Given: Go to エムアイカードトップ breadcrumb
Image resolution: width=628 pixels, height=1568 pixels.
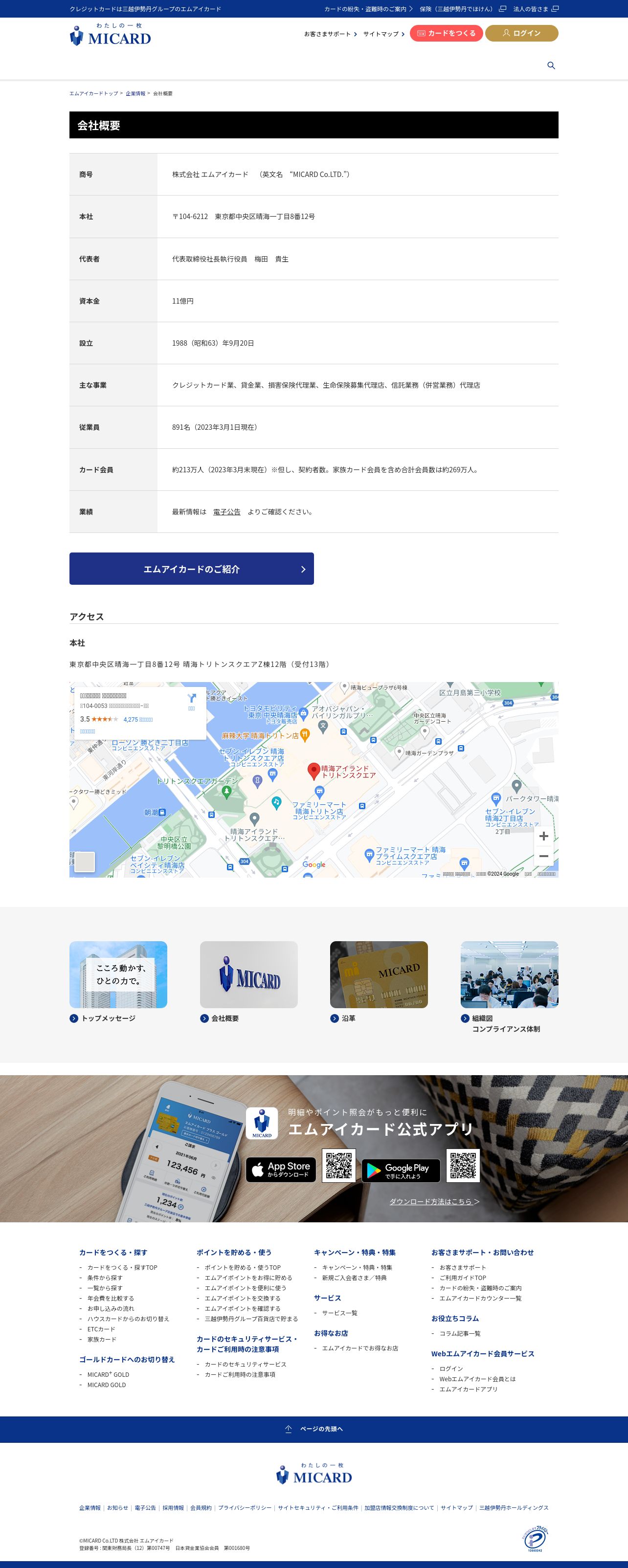Looking at the screenshot, I should pos(94,94).
